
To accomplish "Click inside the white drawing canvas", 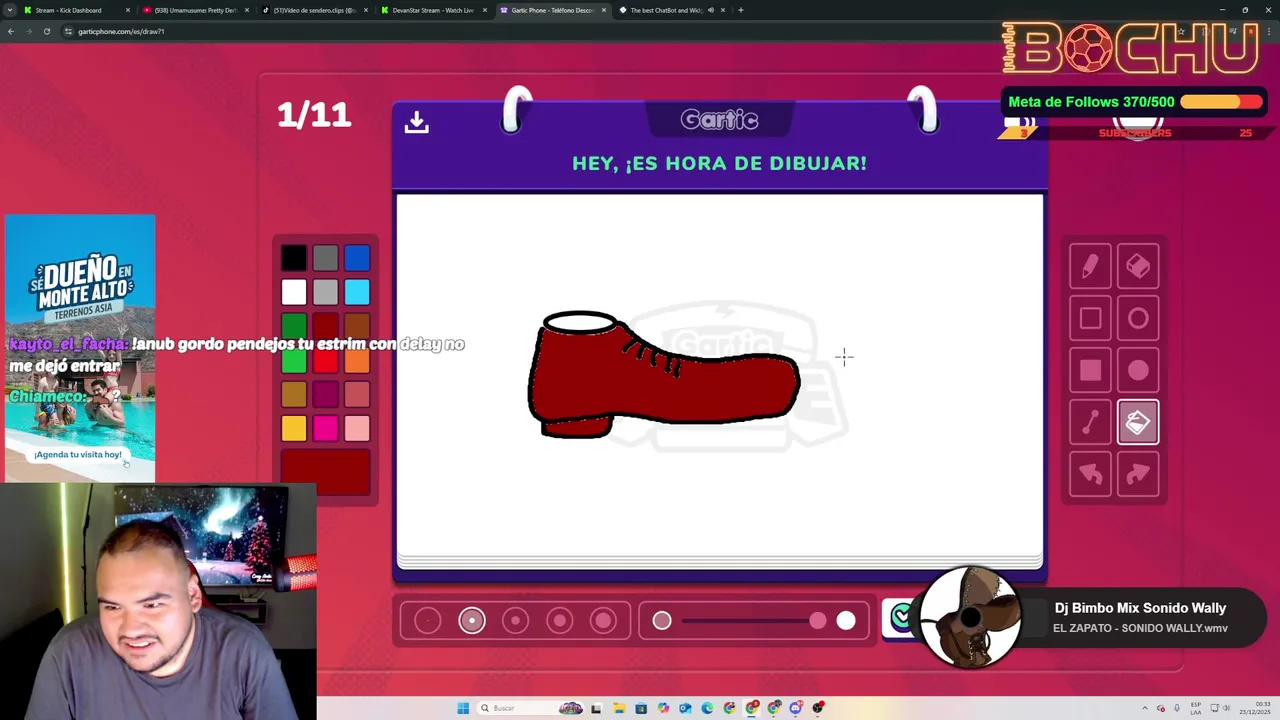I will pos(720,375).
